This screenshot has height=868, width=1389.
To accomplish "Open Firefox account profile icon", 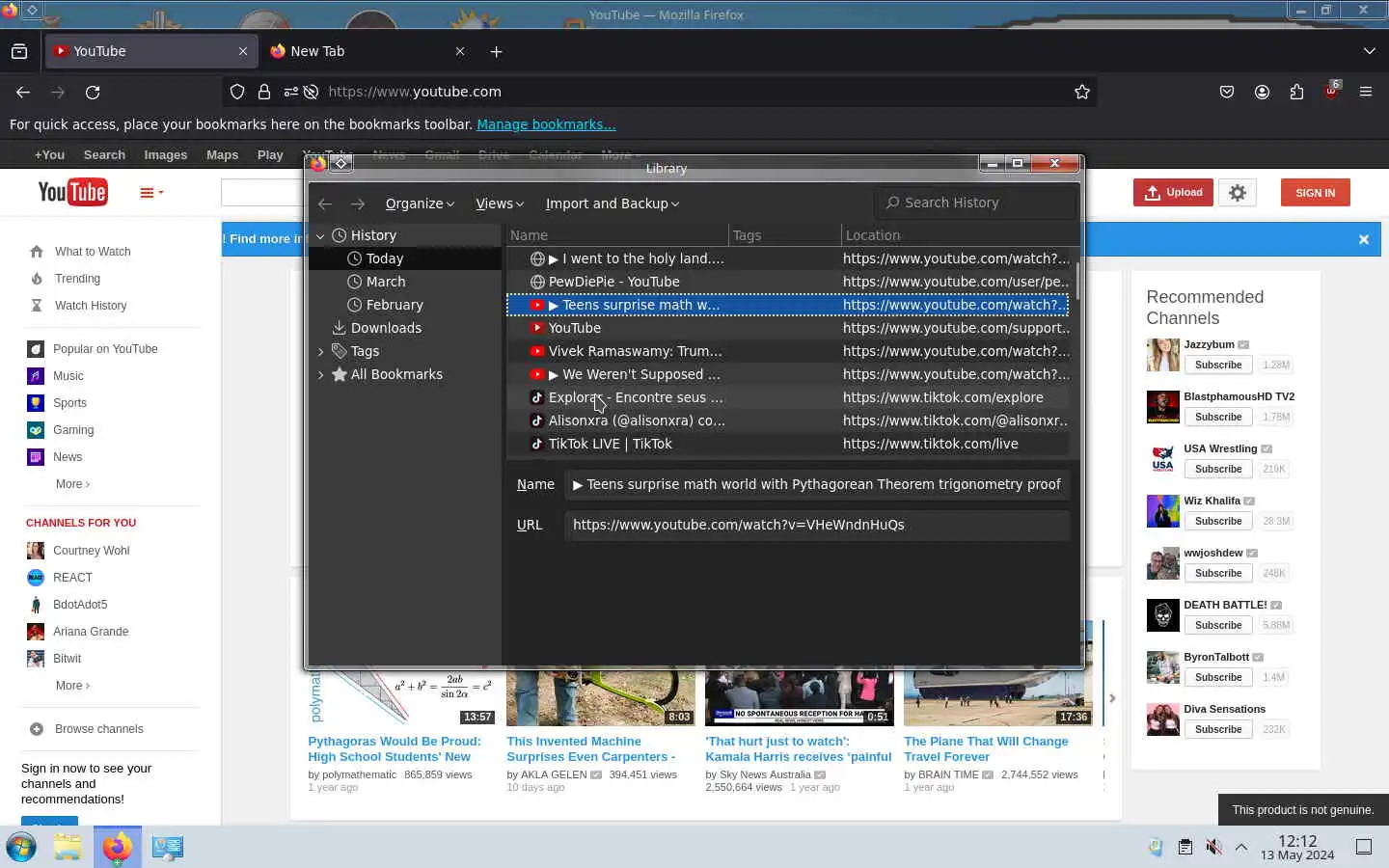I will point(1262,92).
